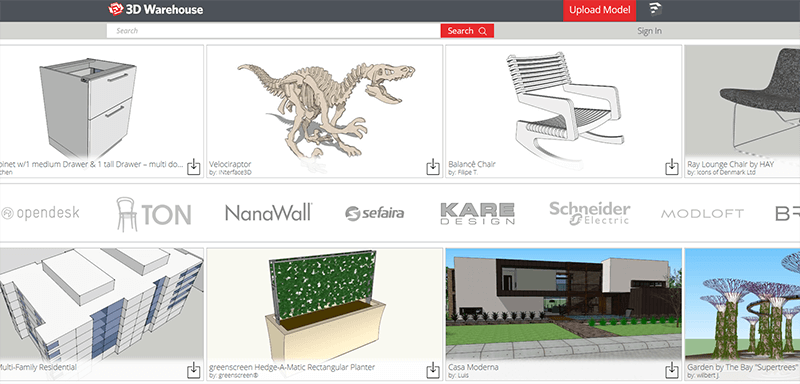Click the red Search button

pos(467,31)
